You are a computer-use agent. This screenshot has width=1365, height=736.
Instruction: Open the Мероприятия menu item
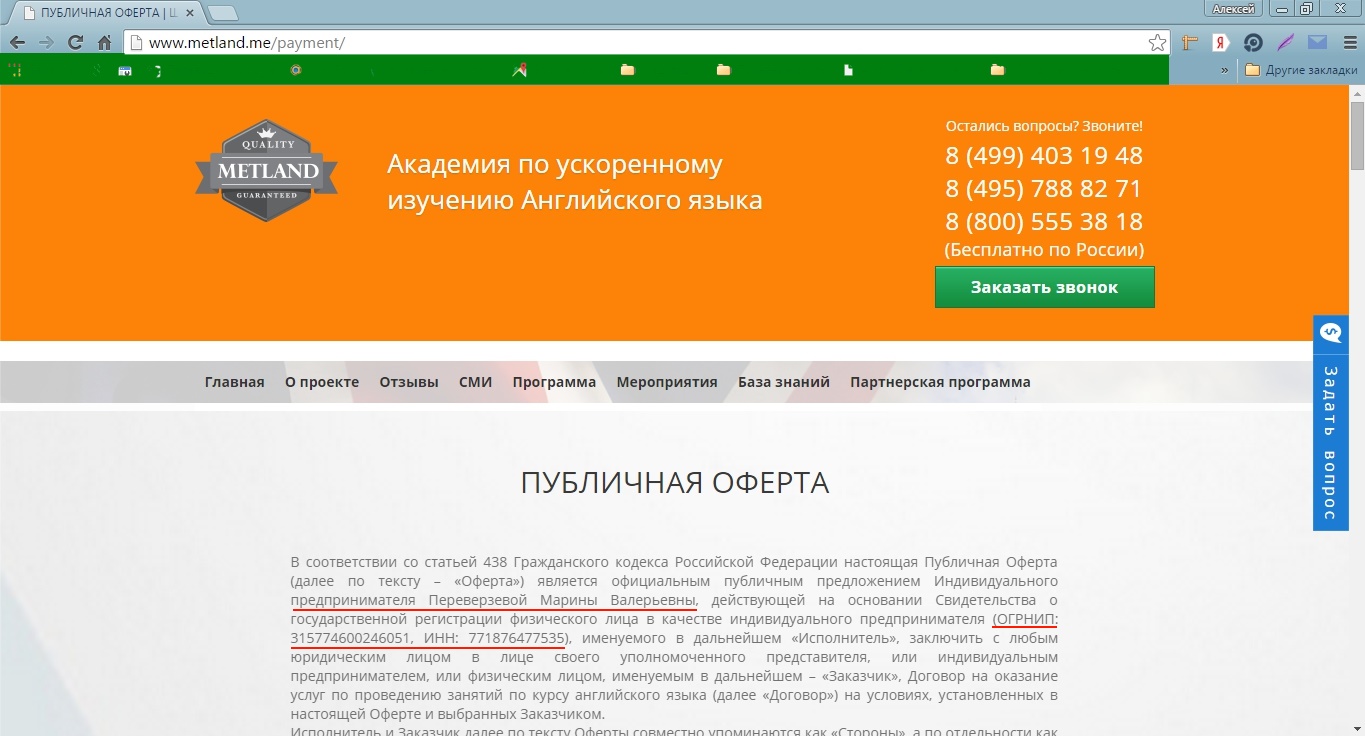point(667,382)
